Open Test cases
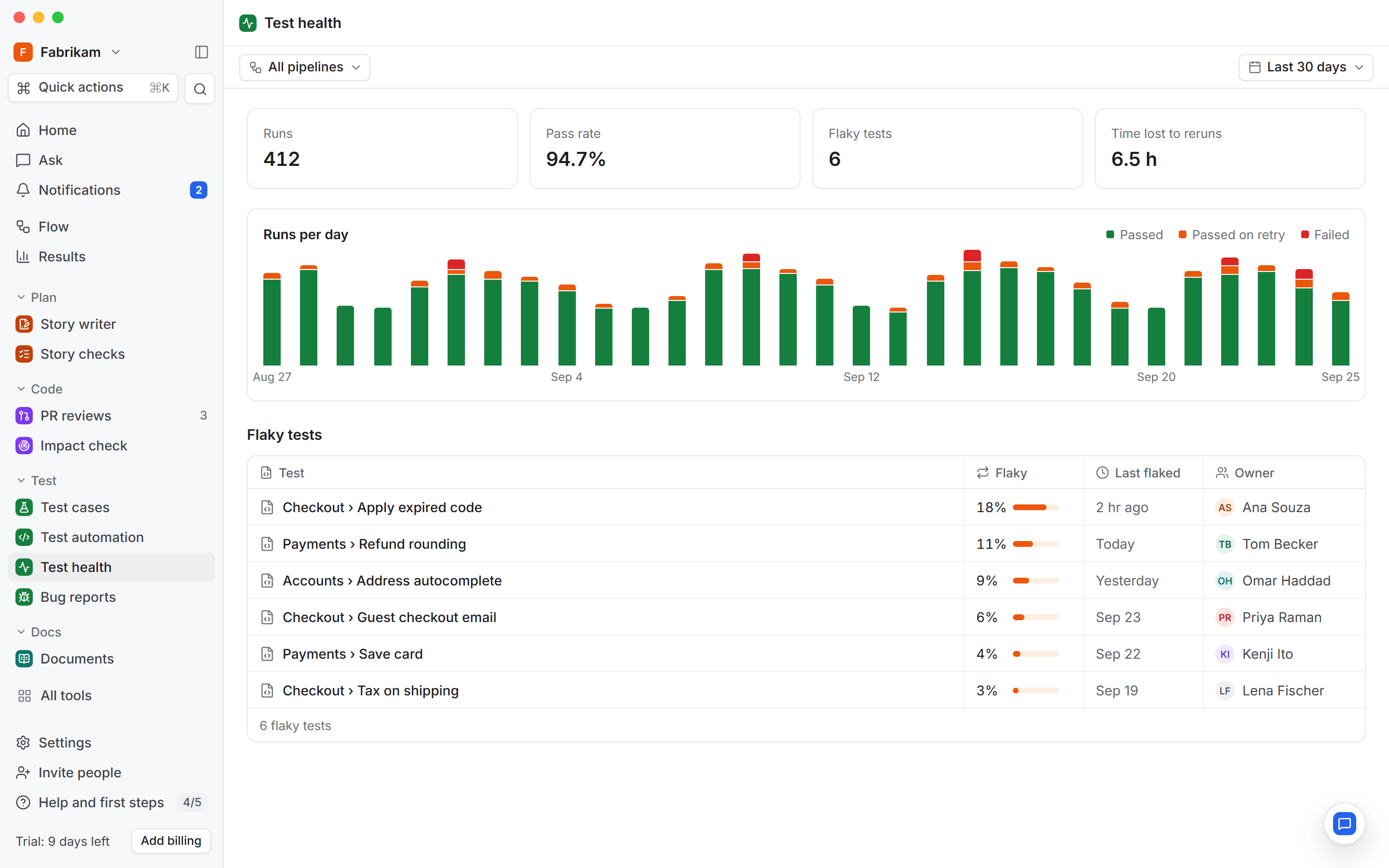Image resolution: width=1389 pixels, height=868 pixels. click(x=111, y=507)
